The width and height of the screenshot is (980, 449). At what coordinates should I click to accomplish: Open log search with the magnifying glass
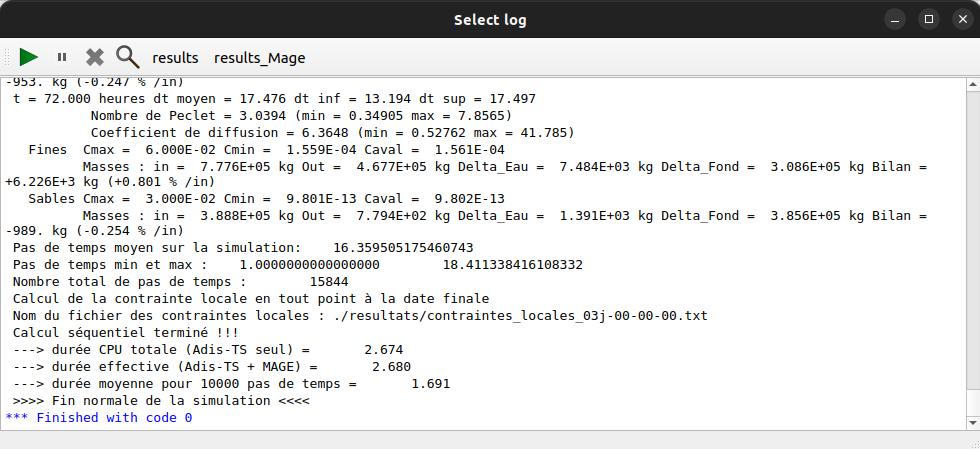tap(127, 57)
